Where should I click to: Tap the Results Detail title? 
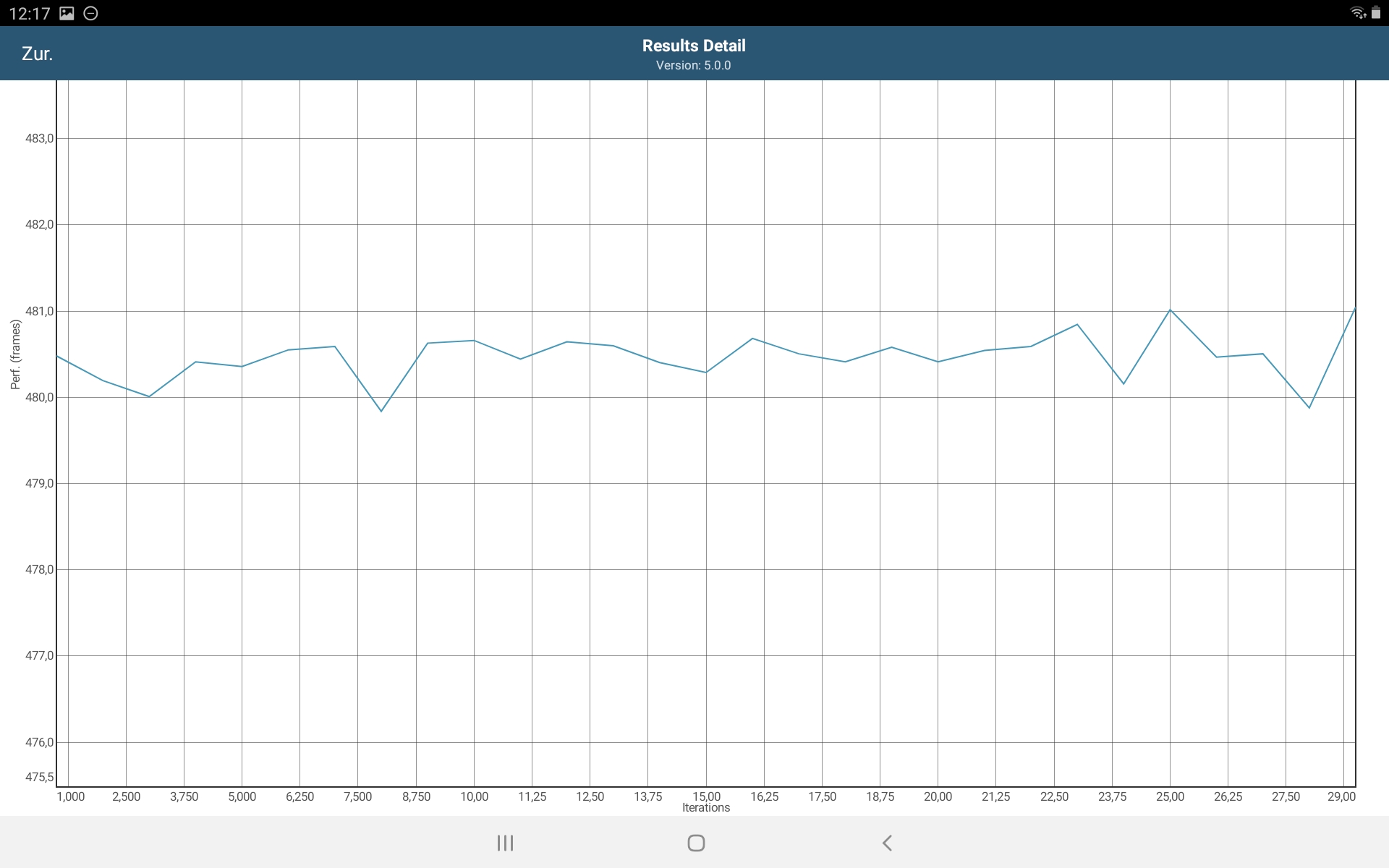693,46
